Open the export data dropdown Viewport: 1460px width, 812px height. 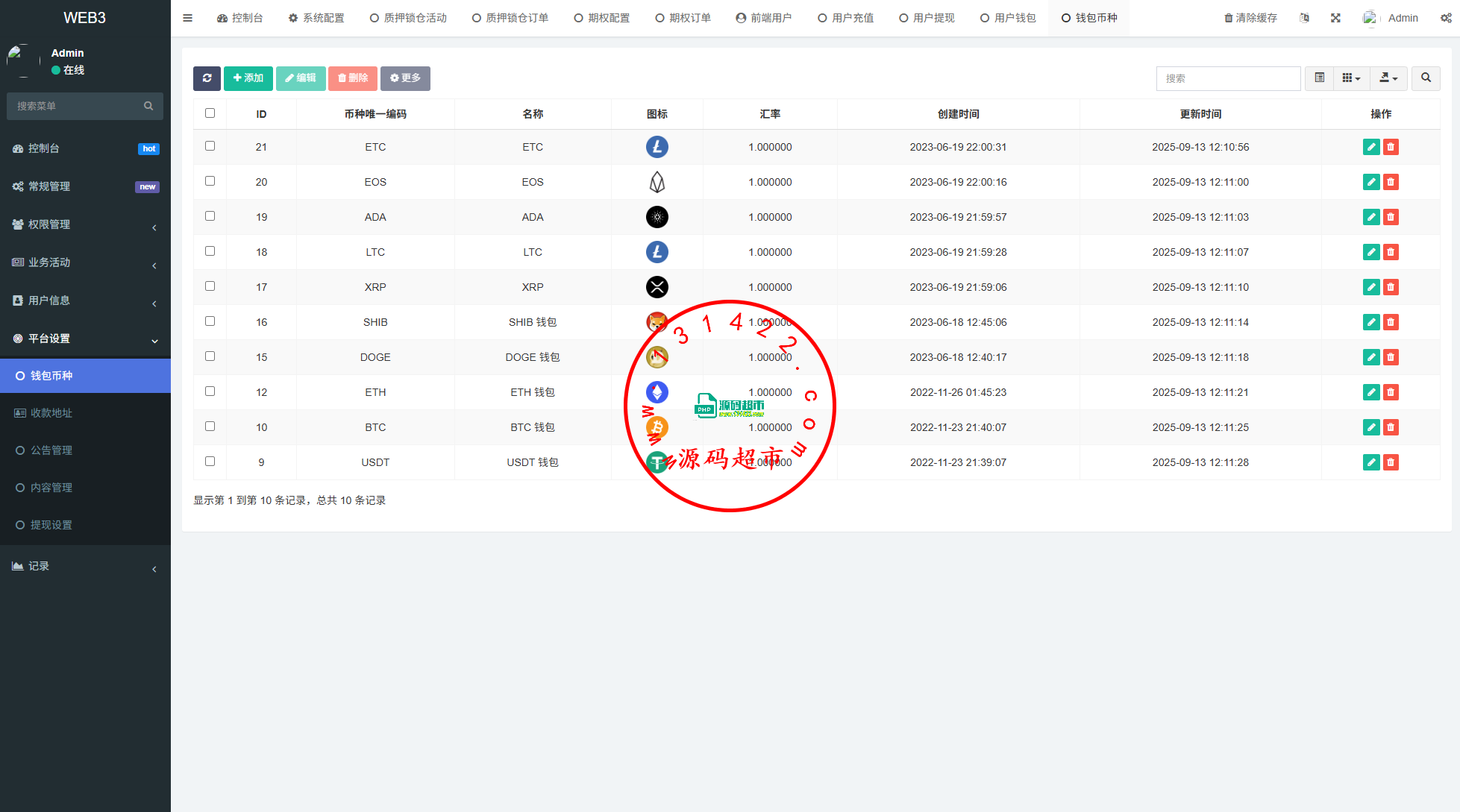pyautogui.click(x=1388, y=78)
